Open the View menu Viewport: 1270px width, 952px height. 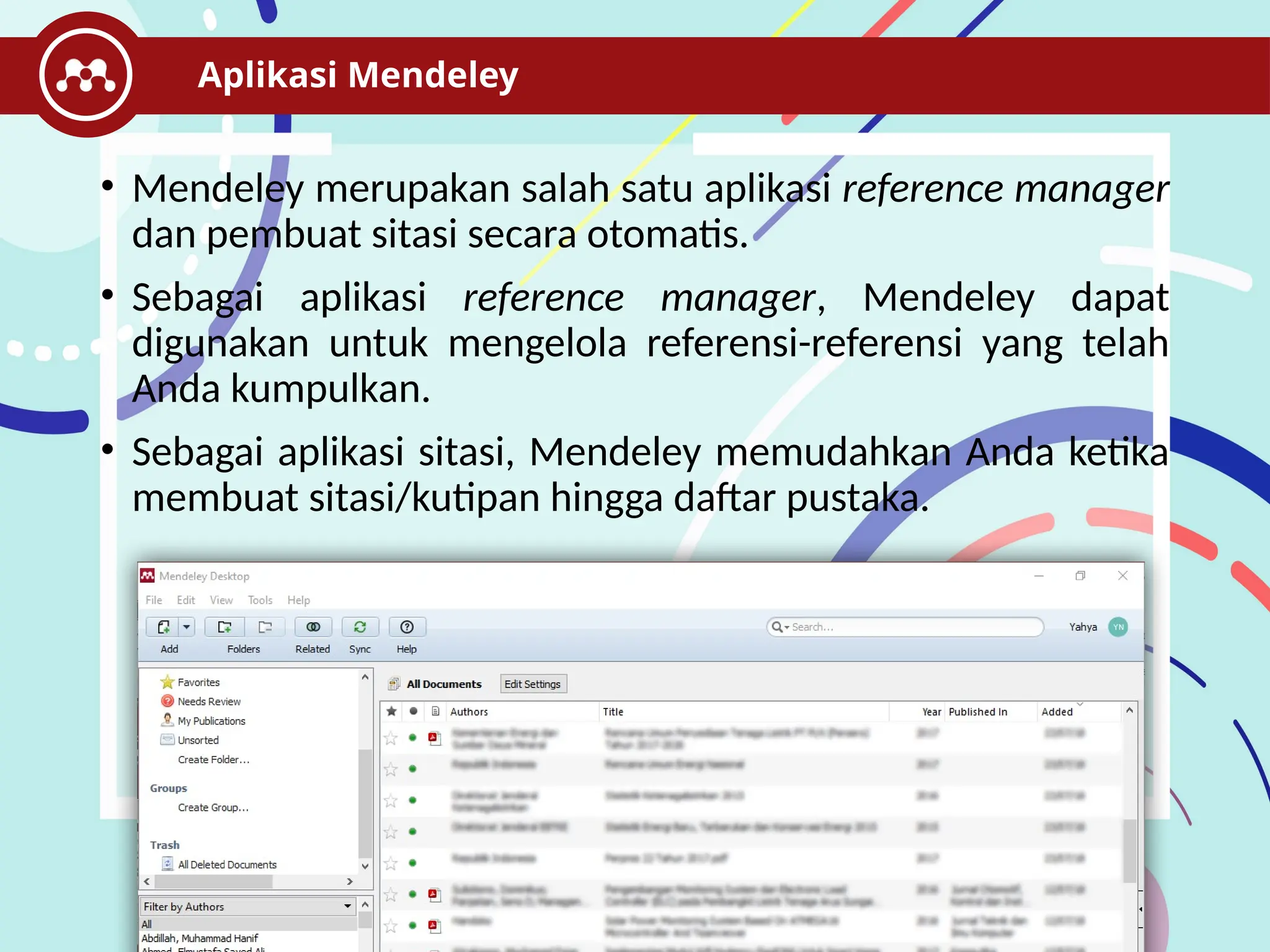pos(221,600)
